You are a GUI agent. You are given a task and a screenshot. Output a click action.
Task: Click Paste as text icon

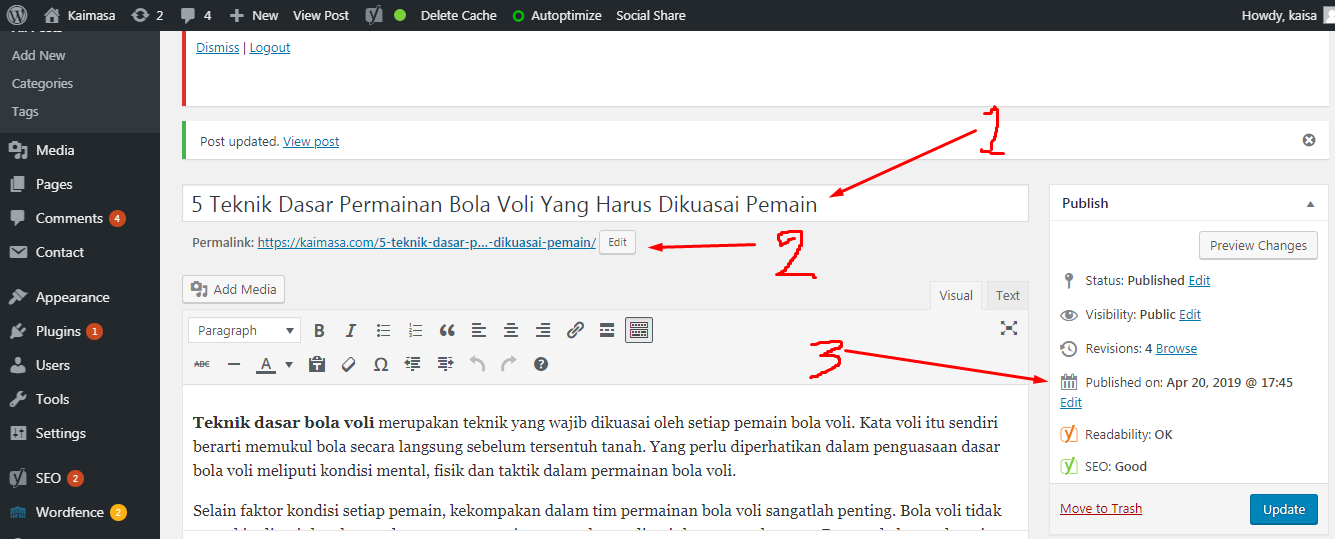317,364
